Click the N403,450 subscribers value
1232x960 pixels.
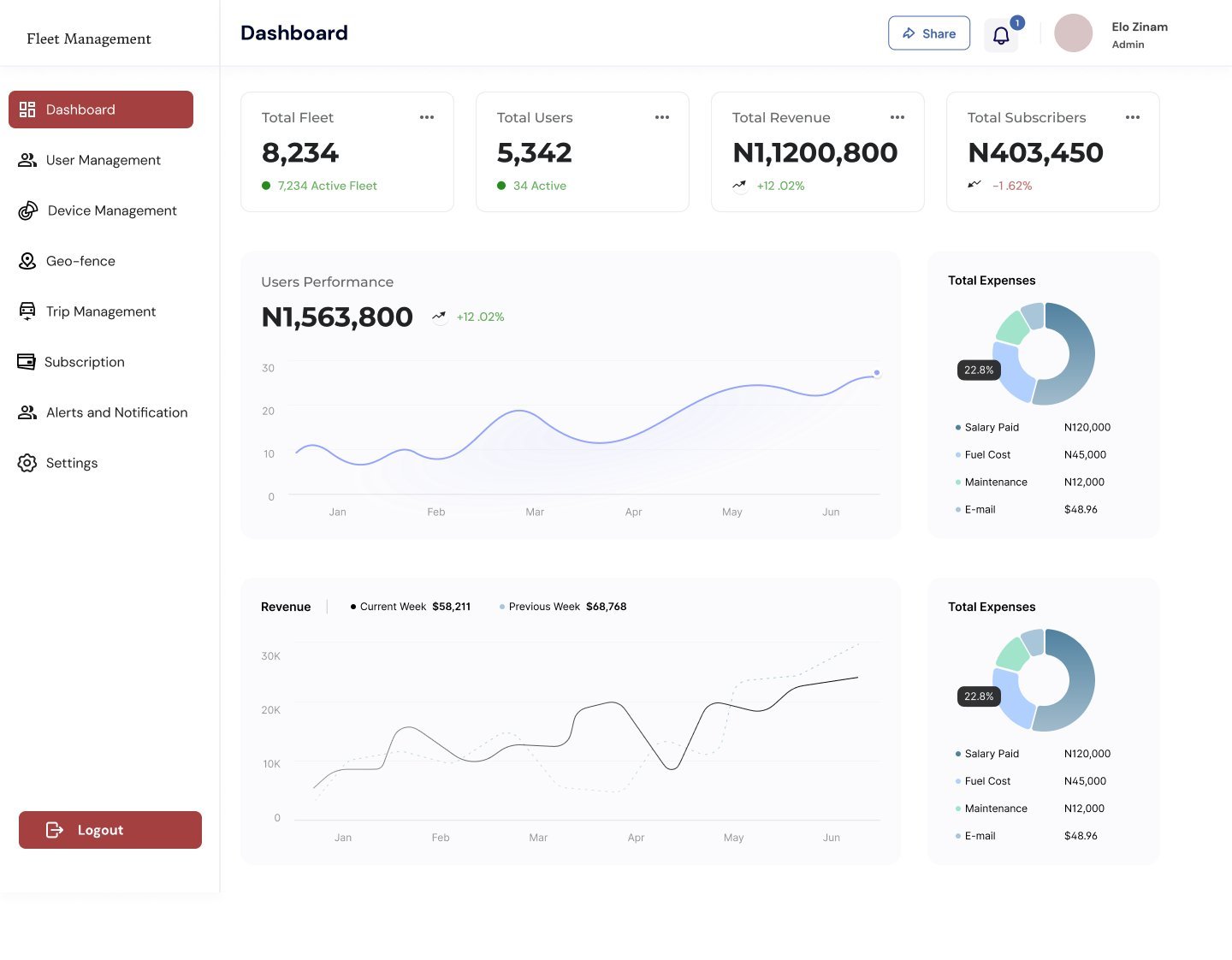click(1035, 152)
